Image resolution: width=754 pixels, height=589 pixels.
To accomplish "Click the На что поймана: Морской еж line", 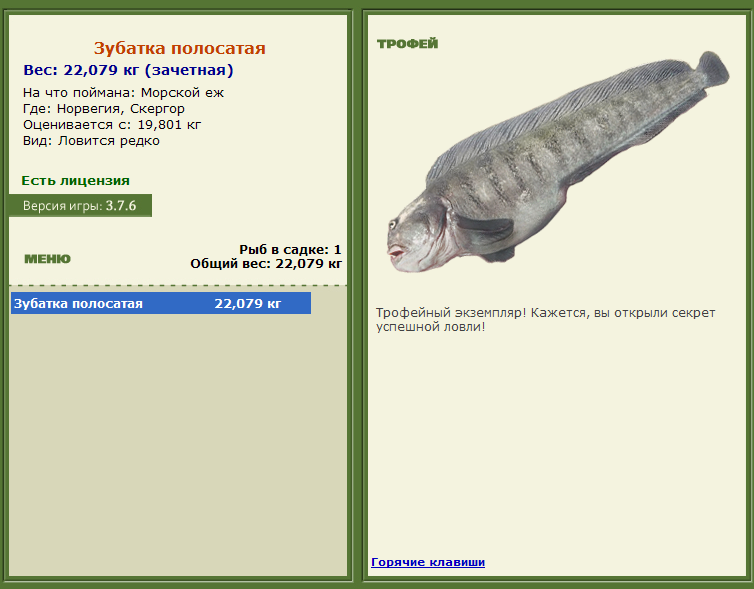I will pyautogui.click(x=124, y=92).
